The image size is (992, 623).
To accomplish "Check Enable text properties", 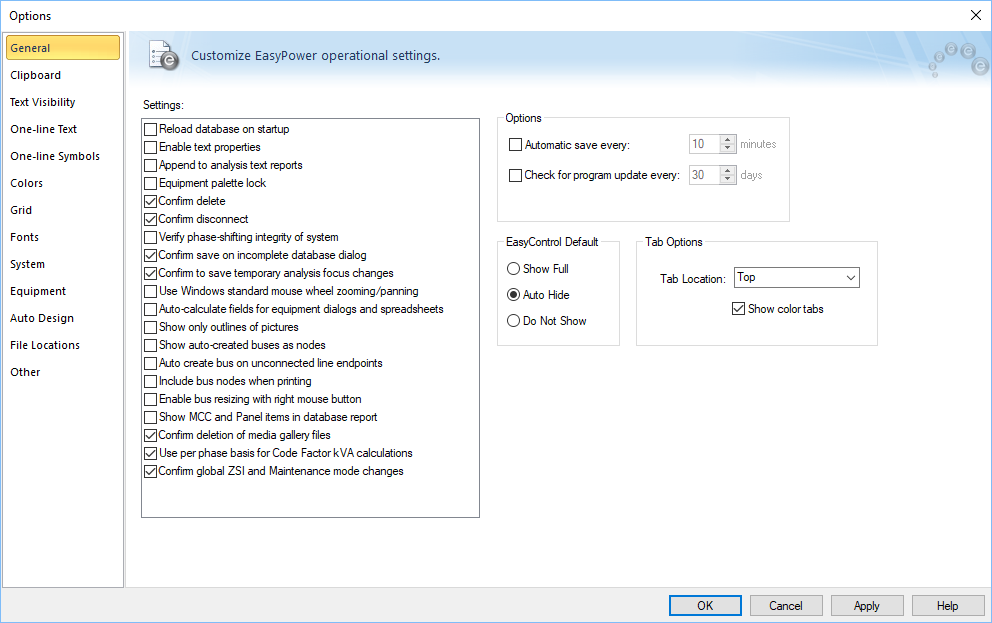I will pyautogui.click(x=151, y=147).
